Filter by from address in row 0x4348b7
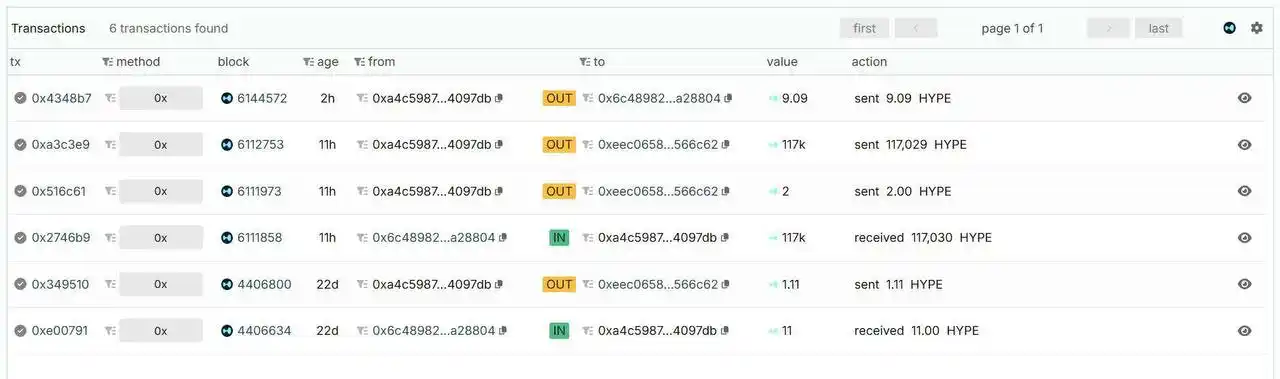This screenshot has height=379, width=1280. (x=362, y=98)
